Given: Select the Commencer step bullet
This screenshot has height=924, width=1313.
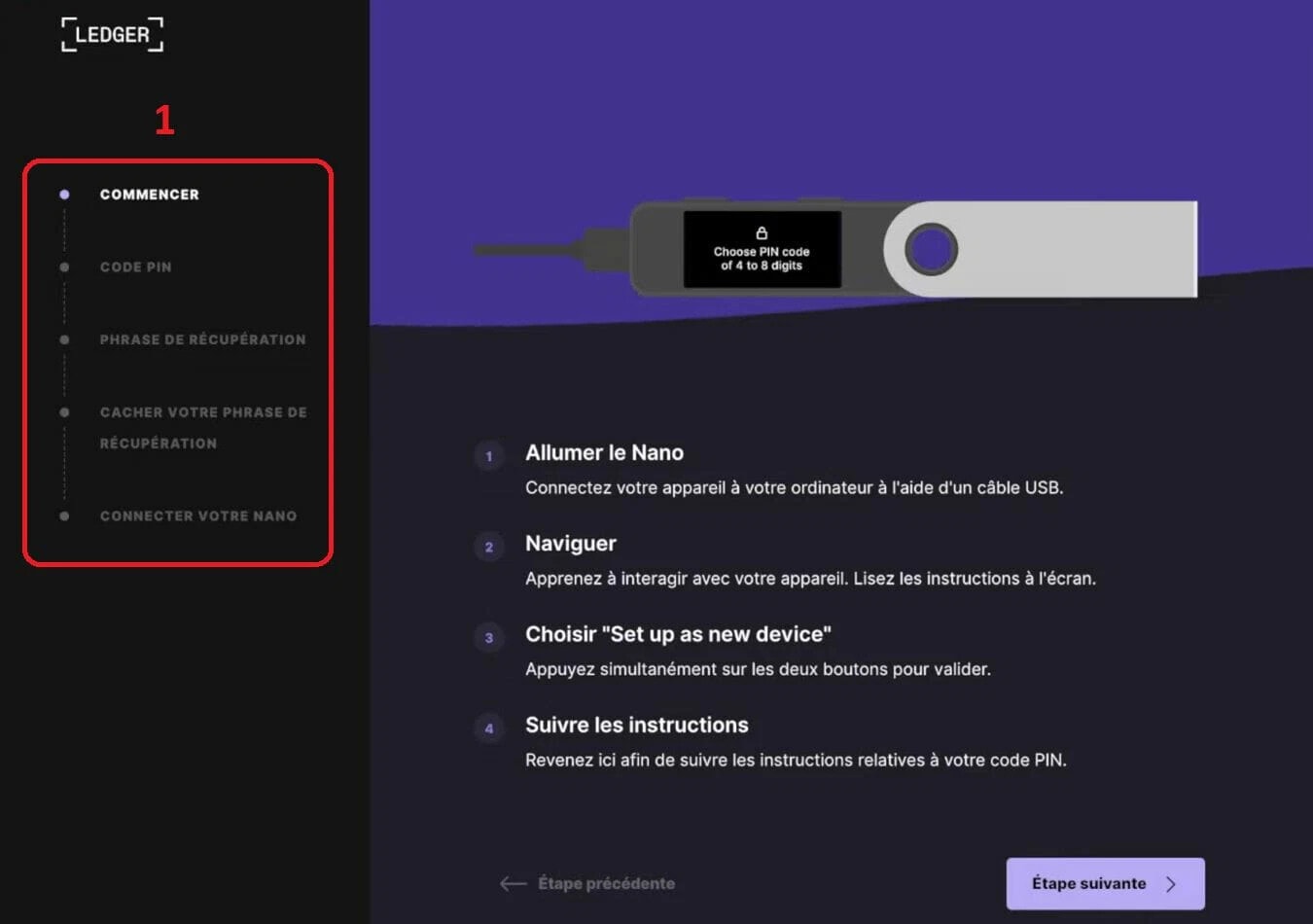Looking at the screenshot, I should pyautogui.click(x=64, y=195).
